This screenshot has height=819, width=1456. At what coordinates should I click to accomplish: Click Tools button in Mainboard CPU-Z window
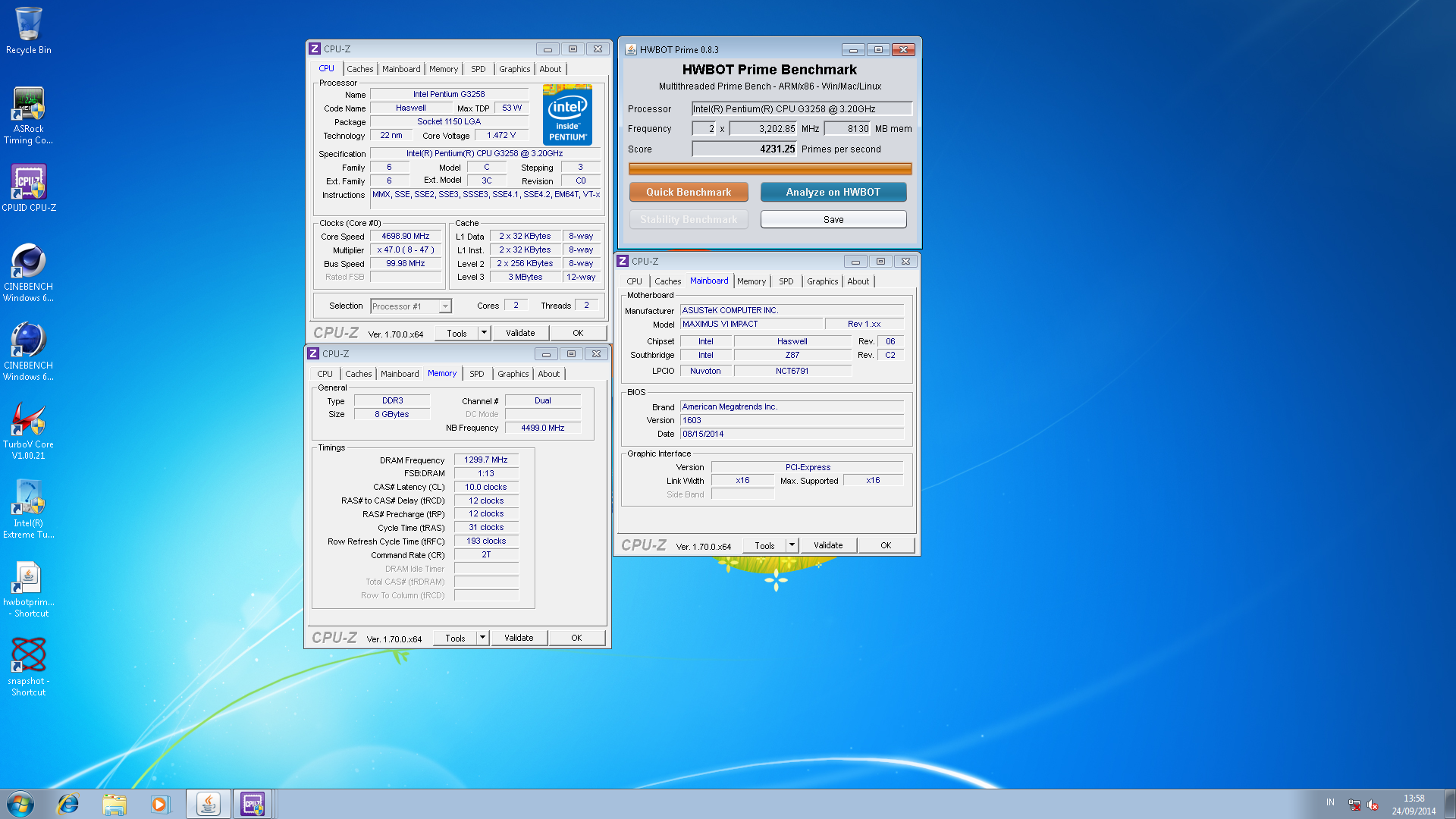(764, 545)
